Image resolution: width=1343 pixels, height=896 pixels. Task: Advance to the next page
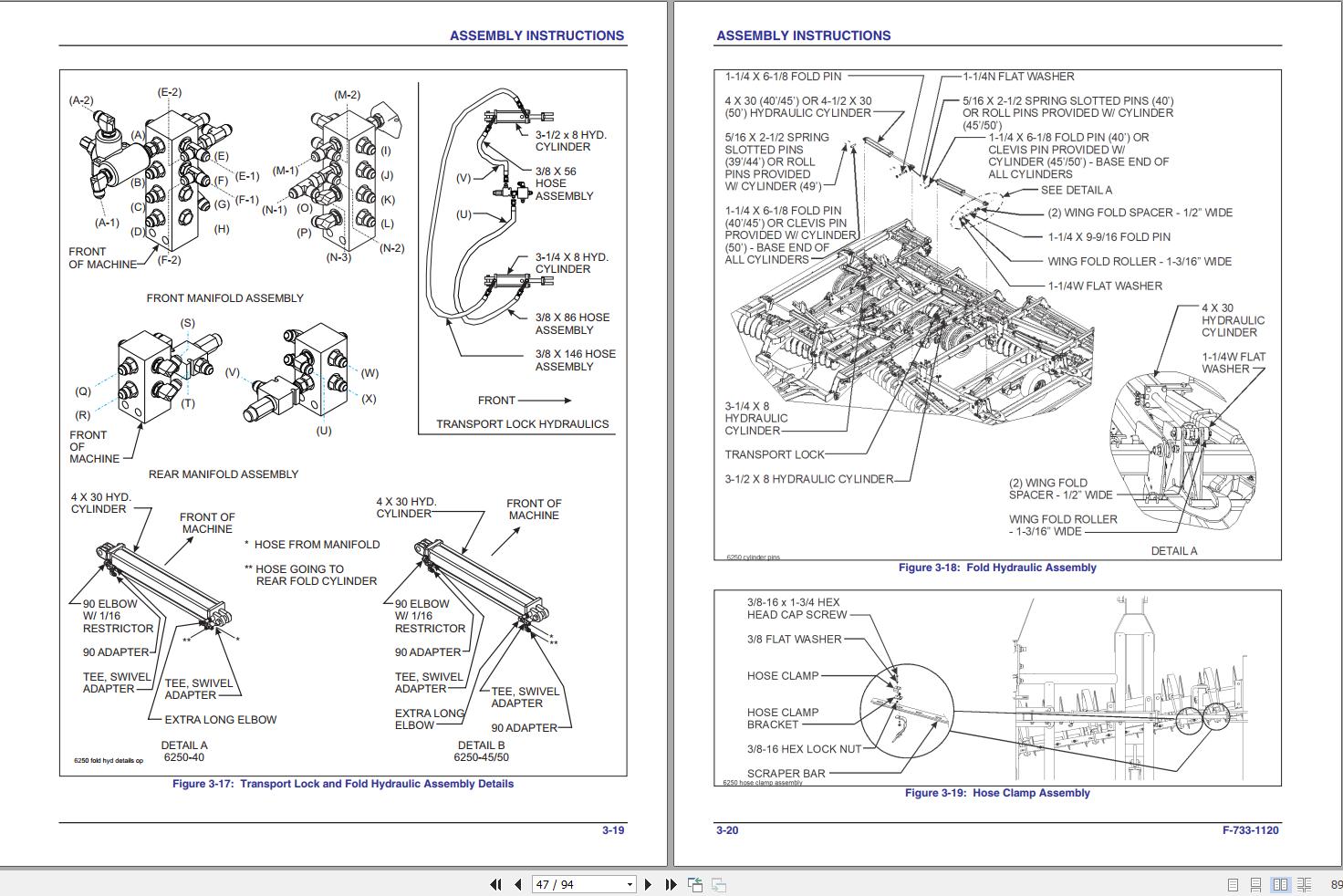649,884
